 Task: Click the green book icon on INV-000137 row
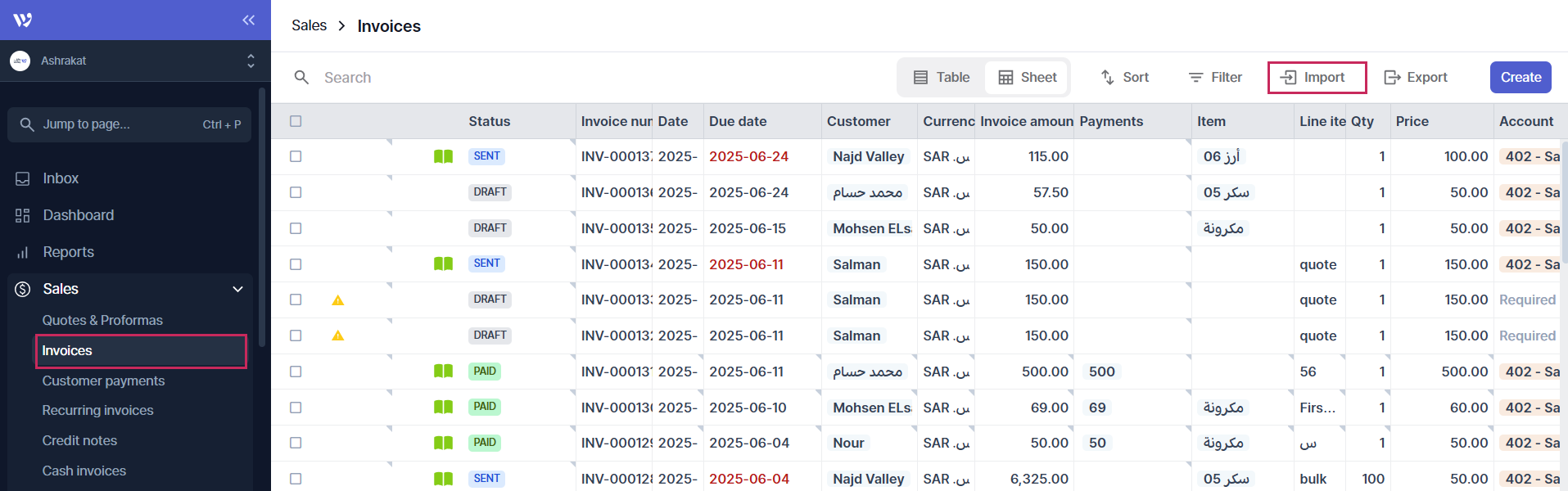tap(443, 156)
